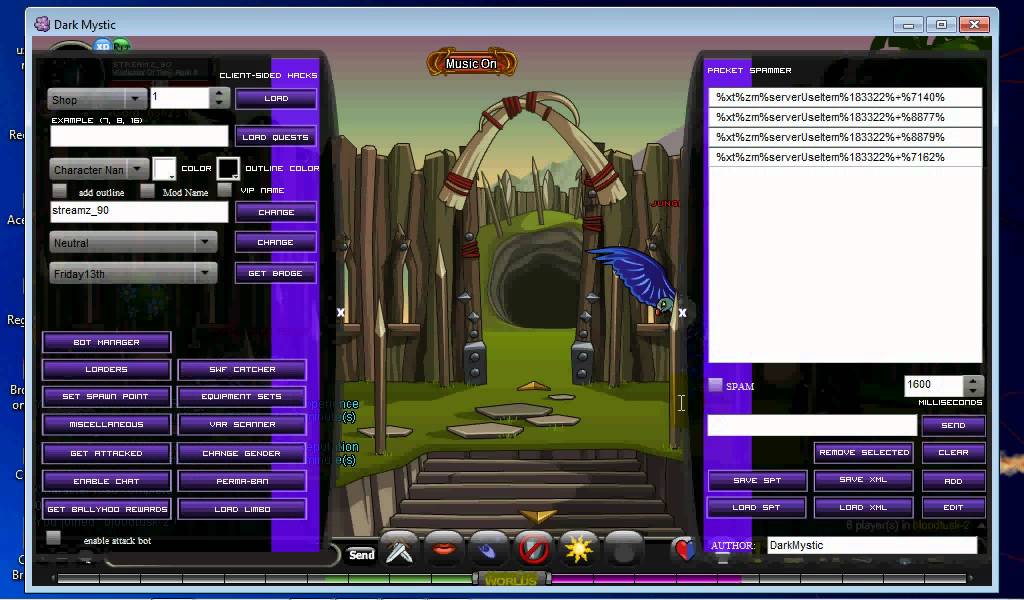The width and height of the screenshot is (1024, 600).
Task: Click the Get Attacked button
Action: point(106,453)
